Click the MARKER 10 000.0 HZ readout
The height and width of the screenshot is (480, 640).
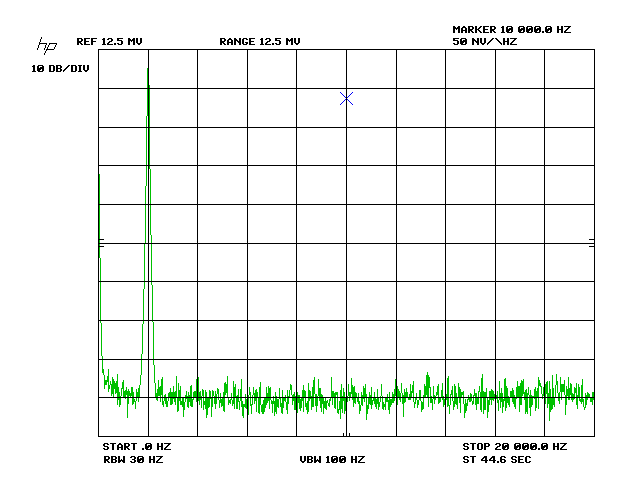[x=511, y=29]
